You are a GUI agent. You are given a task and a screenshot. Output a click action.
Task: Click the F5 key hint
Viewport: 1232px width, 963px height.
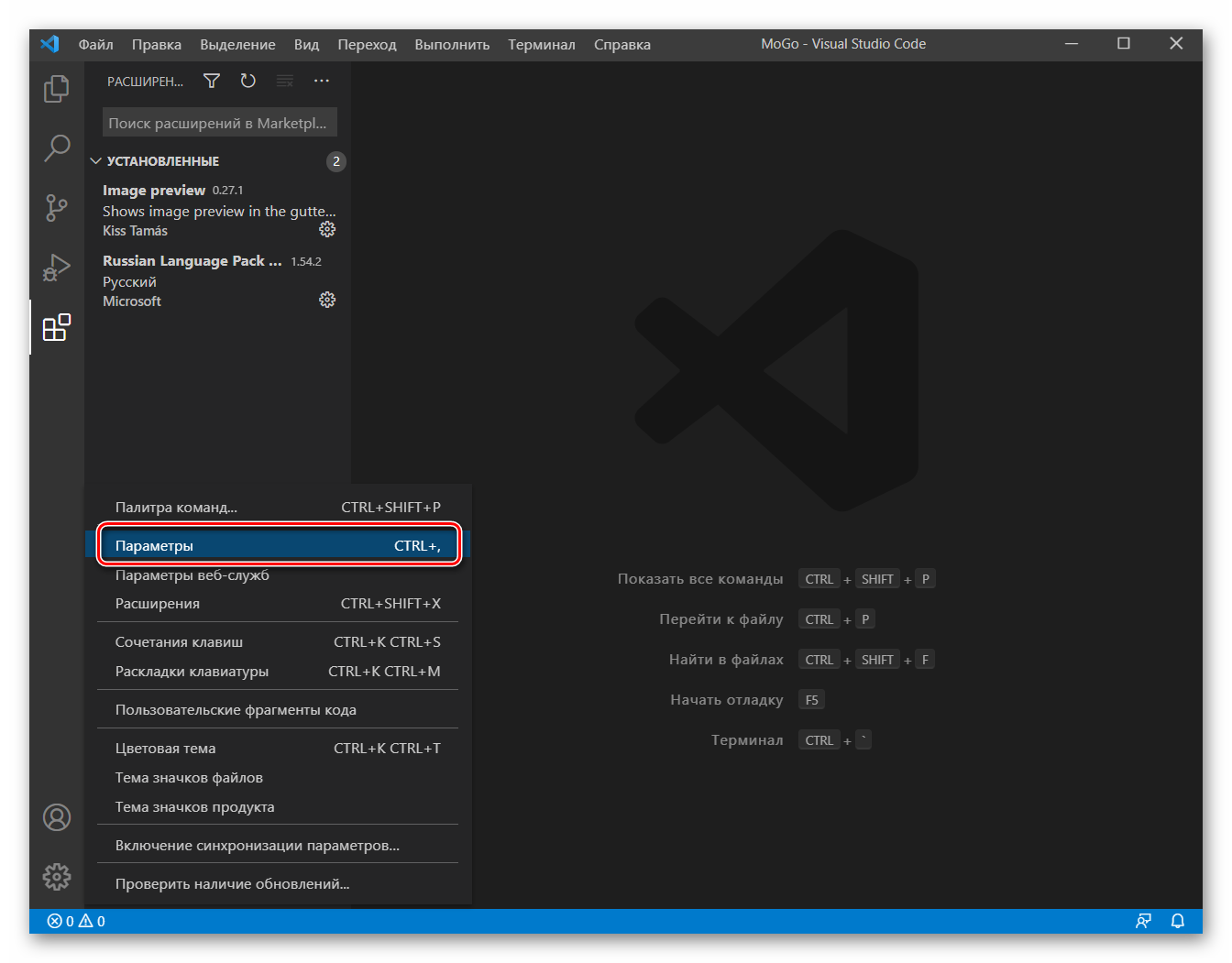click(812, 700)
